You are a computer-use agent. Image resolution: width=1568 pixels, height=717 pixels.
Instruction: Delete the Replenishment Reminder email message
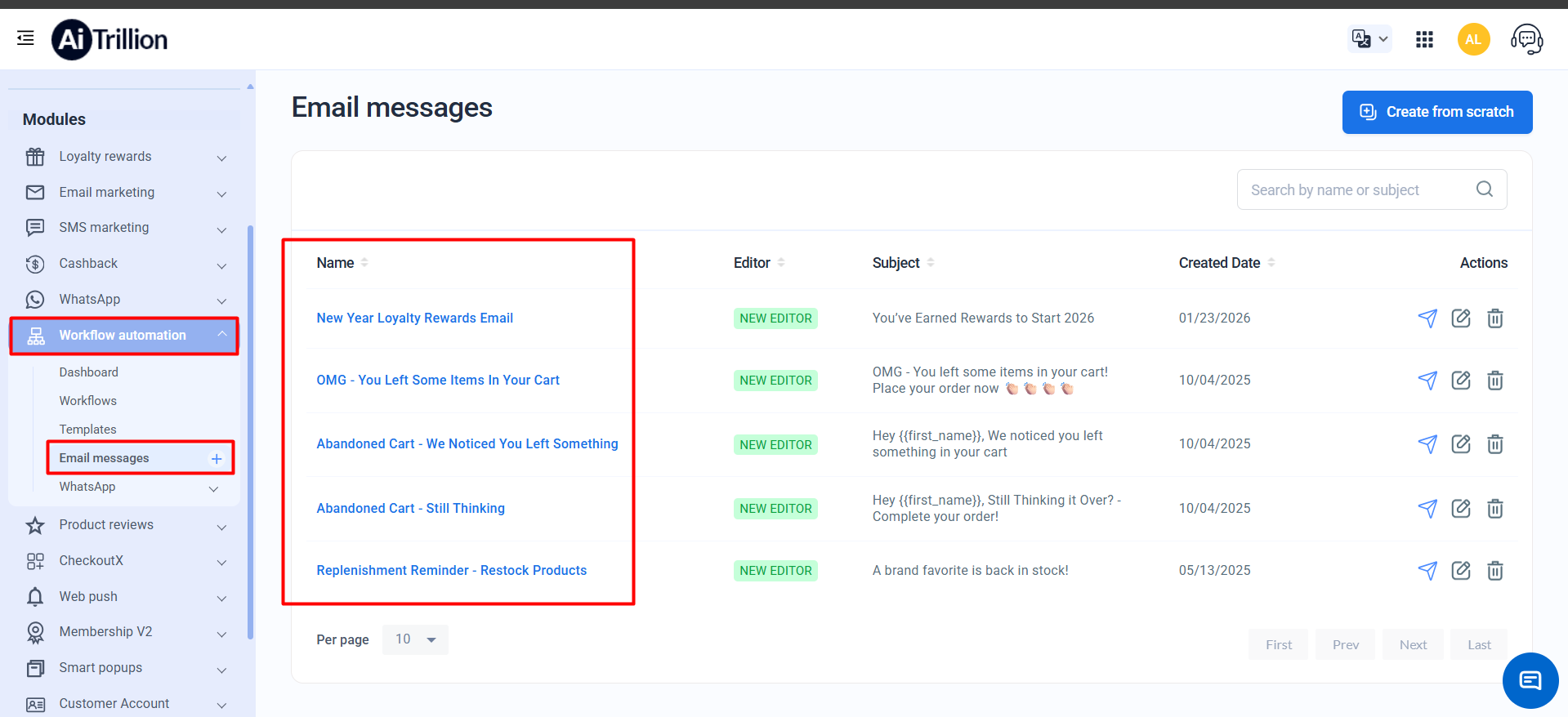click(x=1494, y=571)
